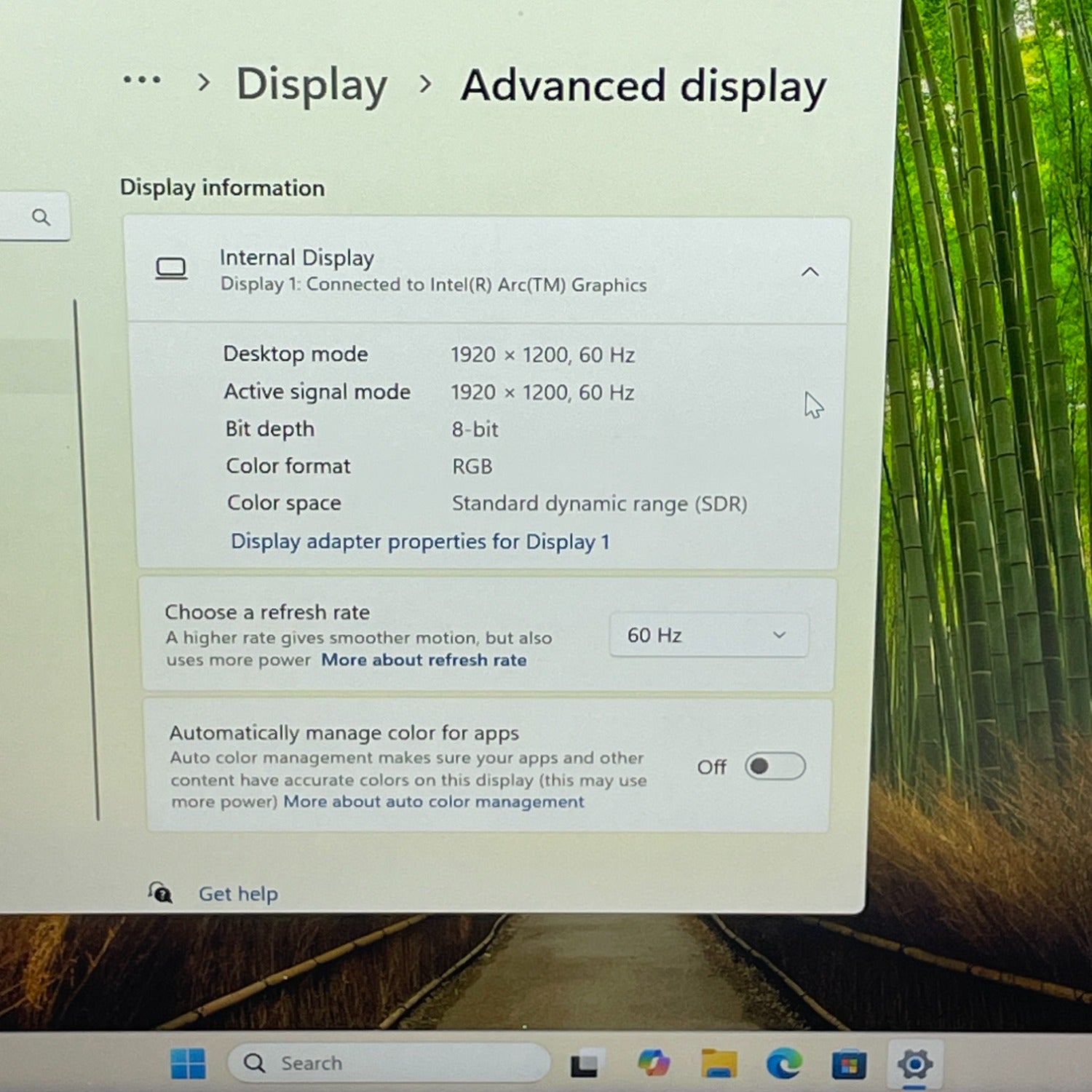The image size is (1092, 1092).
Task: Select Advanced display breadcrumb title
Action: click(x=644, y=87)
